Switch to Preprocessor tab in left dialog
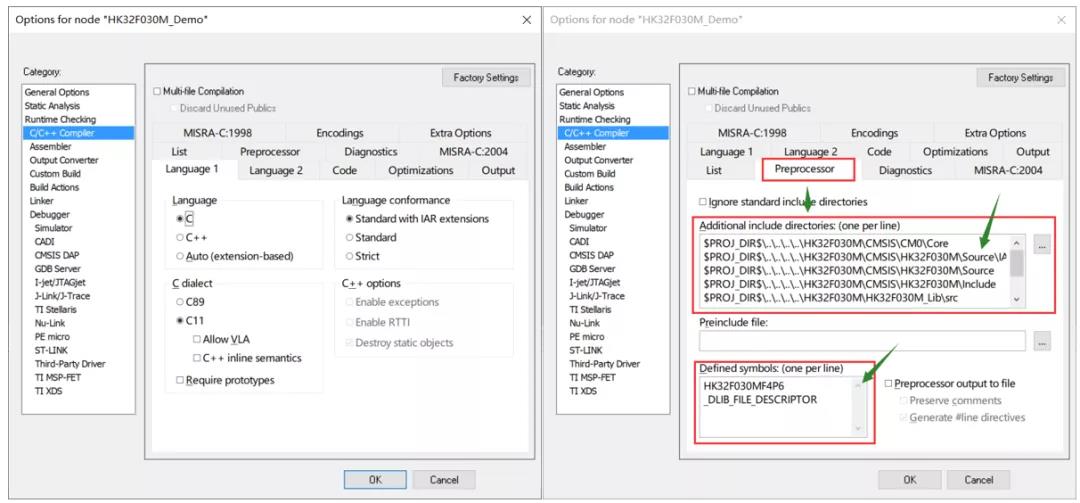The height and width of the screenshot is (503, 1080). [x=270, y=152]
